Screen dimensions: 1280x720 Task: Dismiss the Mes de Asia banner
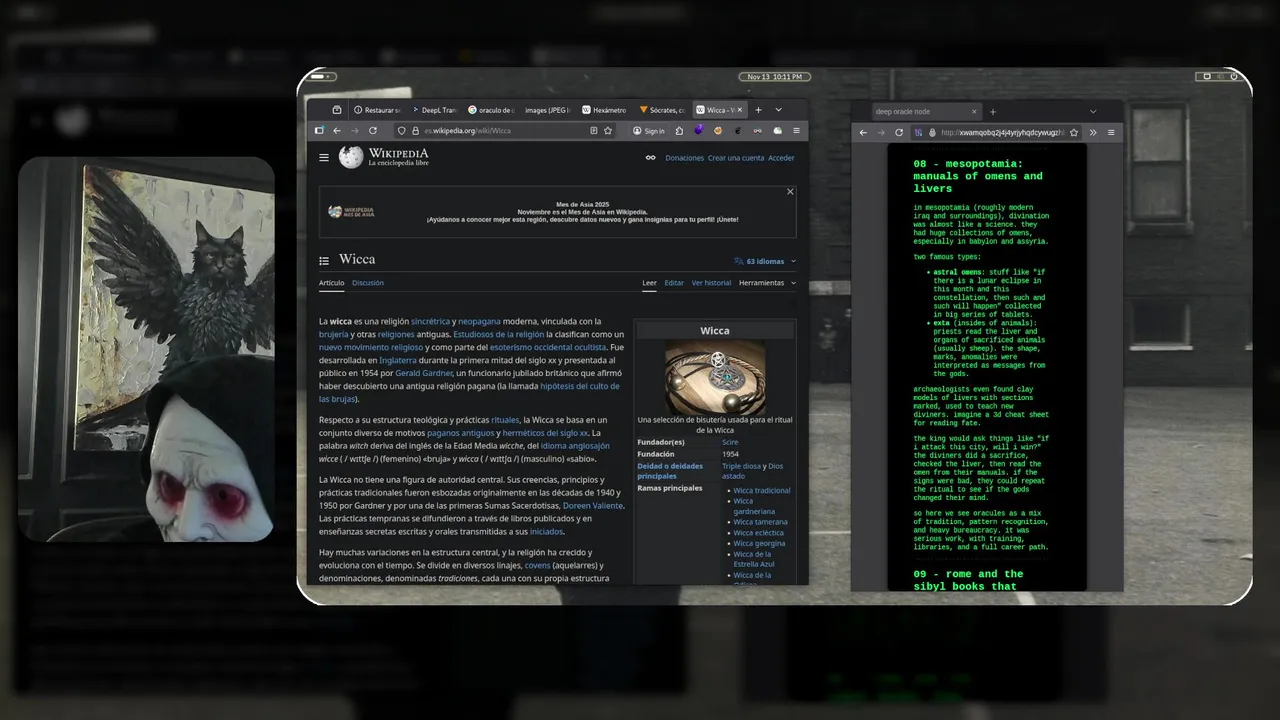(790, 191)
